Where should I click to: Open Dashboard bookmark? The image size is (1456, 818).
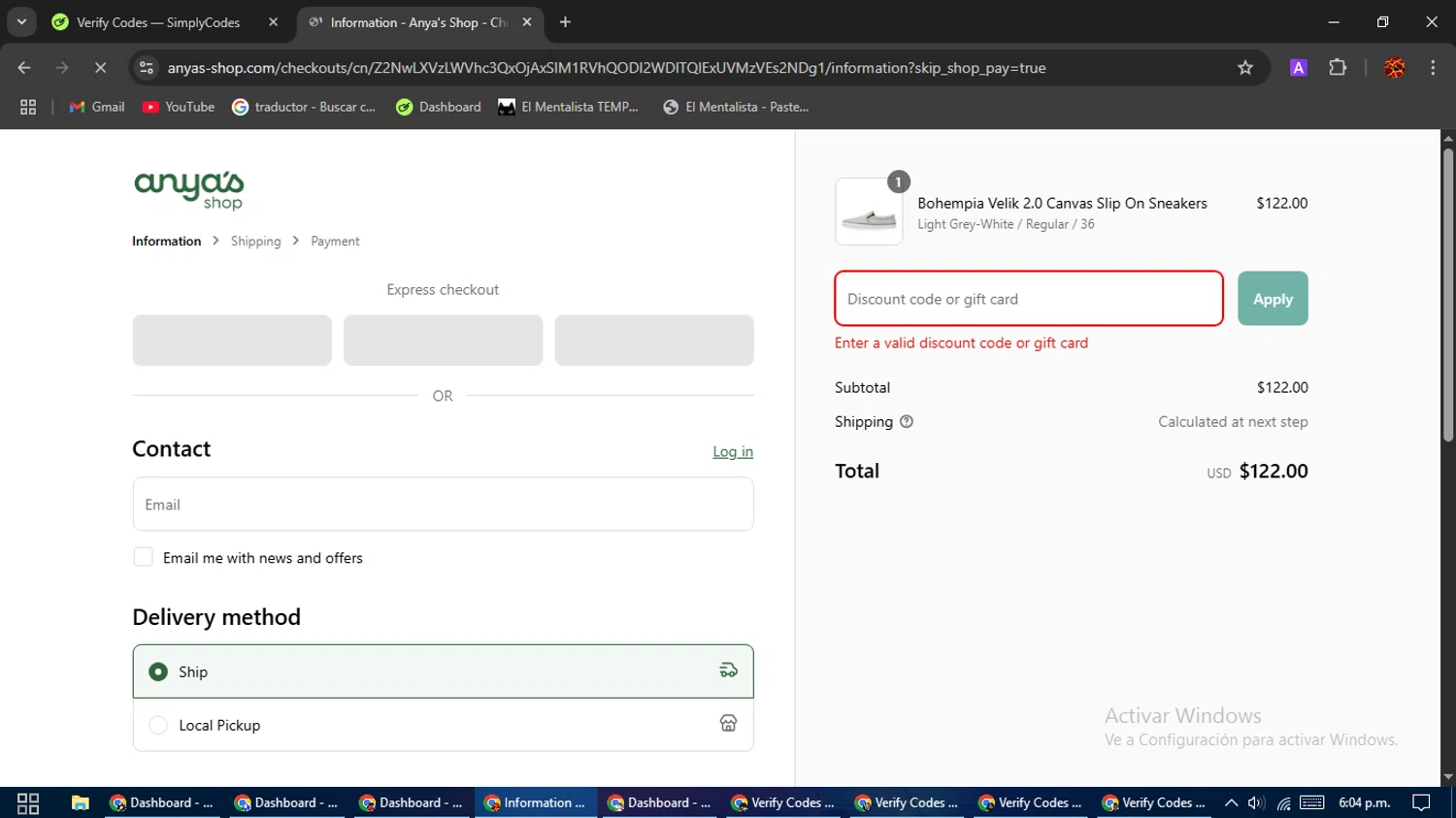[x=439, y=107]
